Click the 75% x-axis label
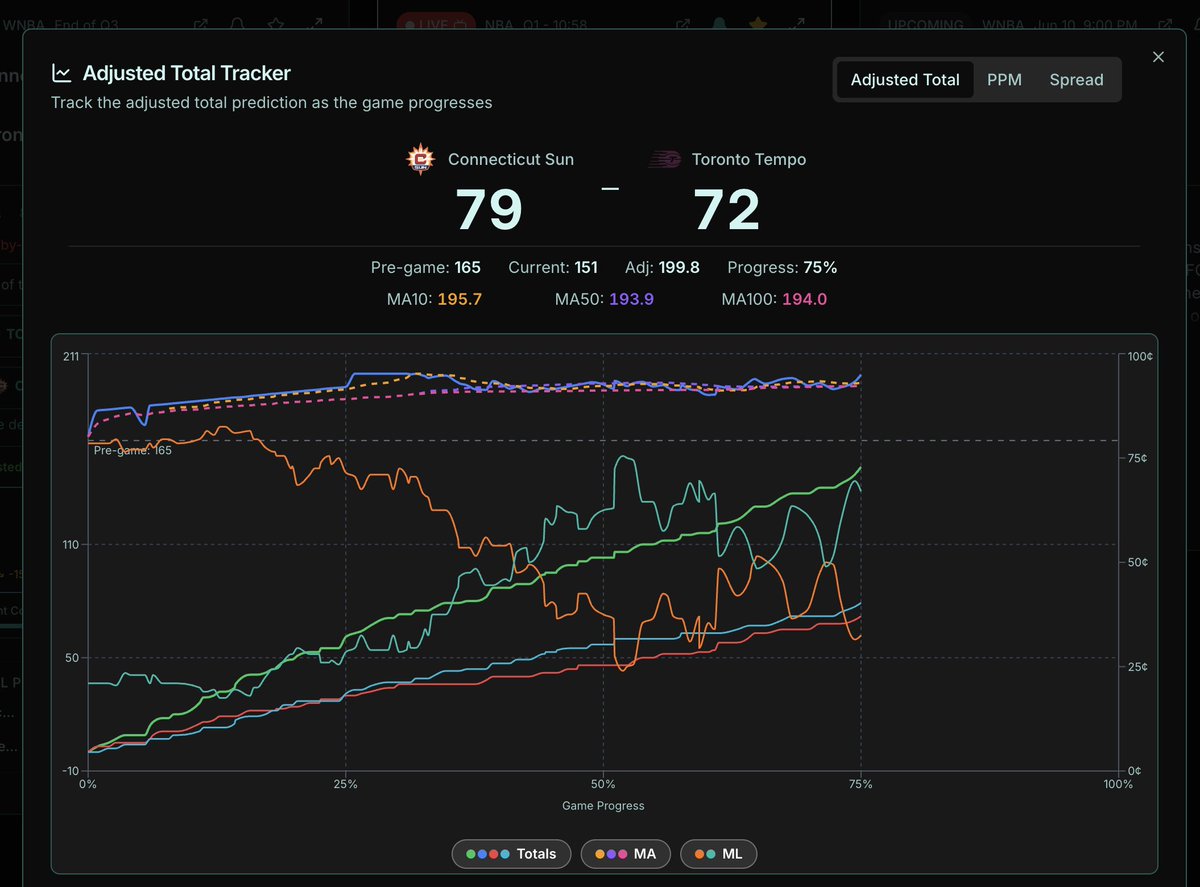 [x=860, y=785]
